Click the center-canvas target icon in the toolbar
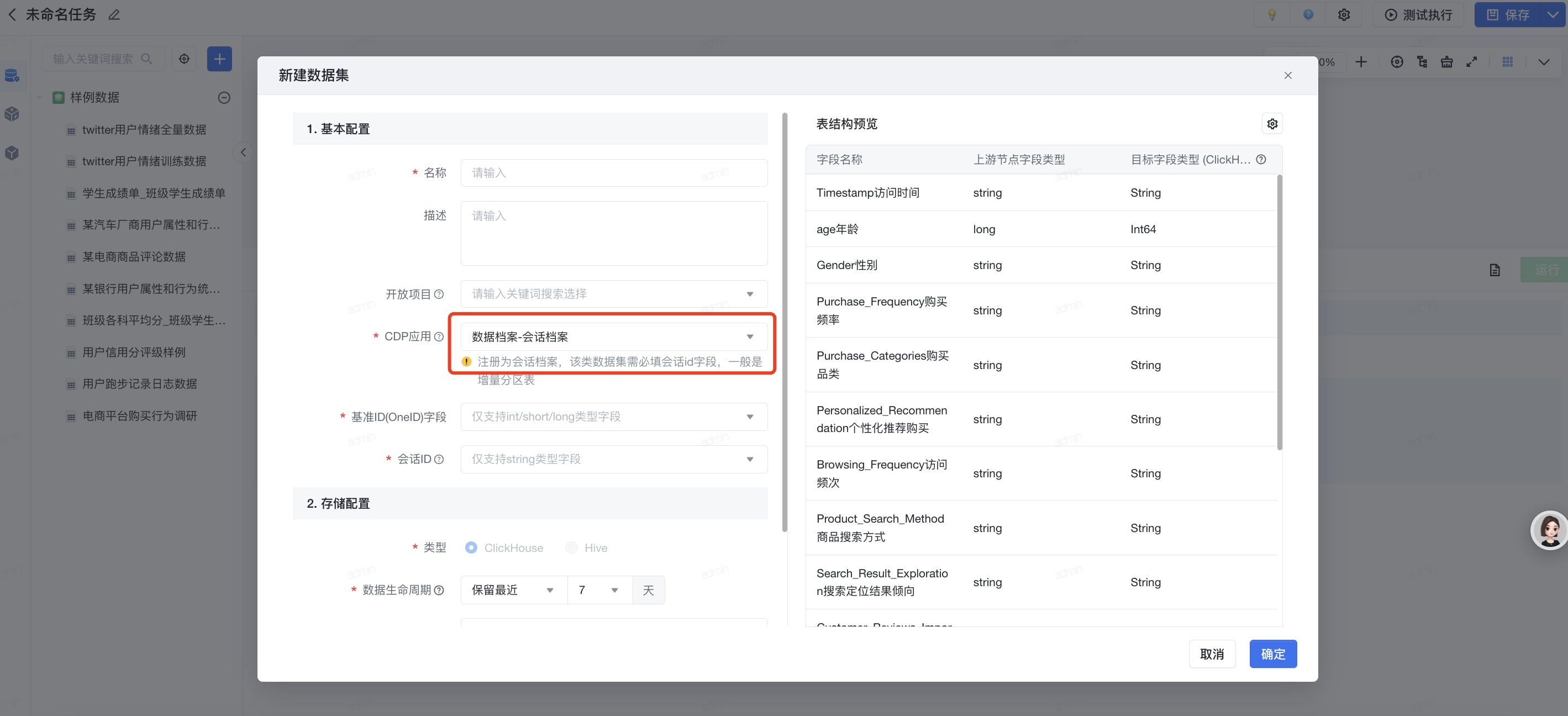Screen dimensions: 1568x716 [1397, 62]
